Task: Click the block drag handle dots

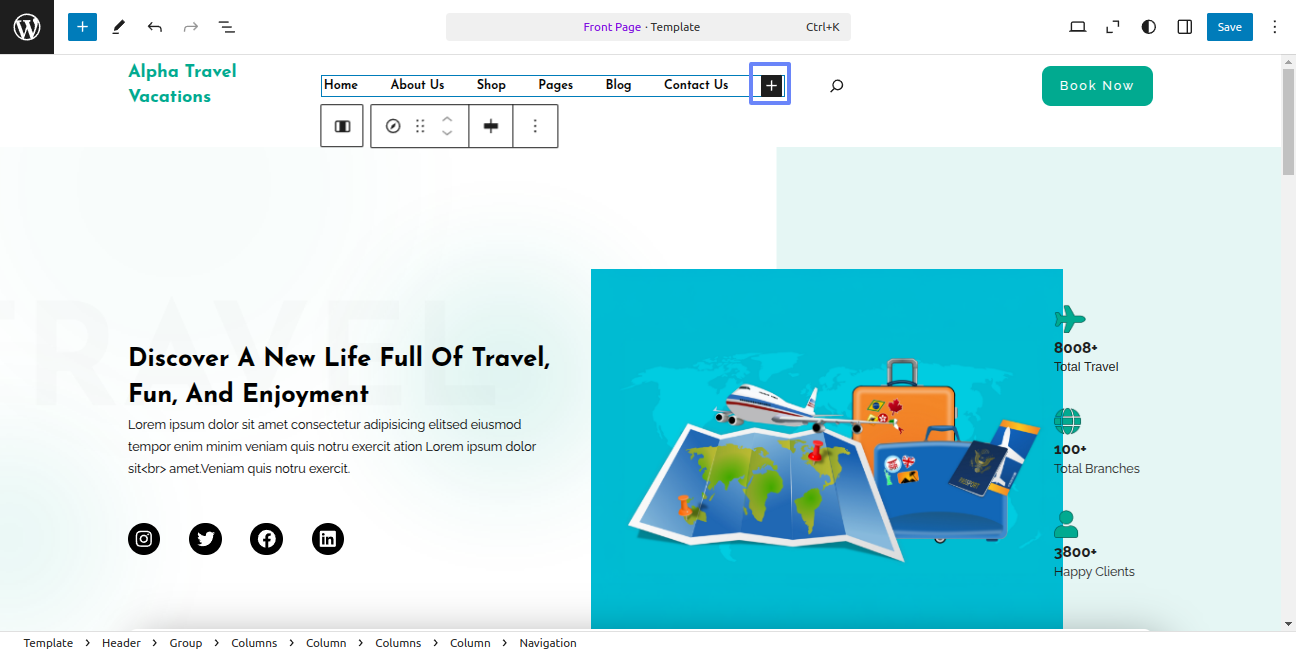Action: [420, 126]
